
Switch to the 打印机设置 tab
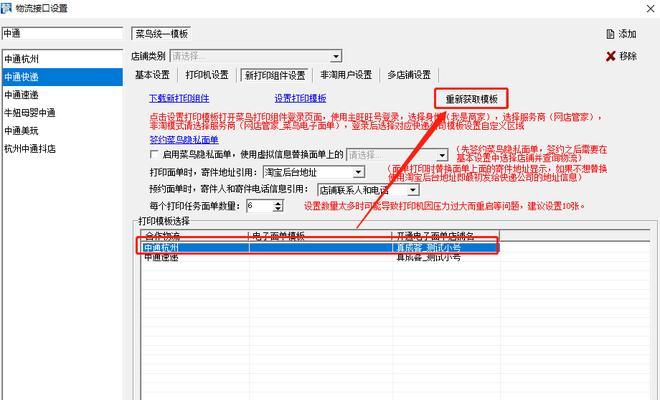pos(207,75)
